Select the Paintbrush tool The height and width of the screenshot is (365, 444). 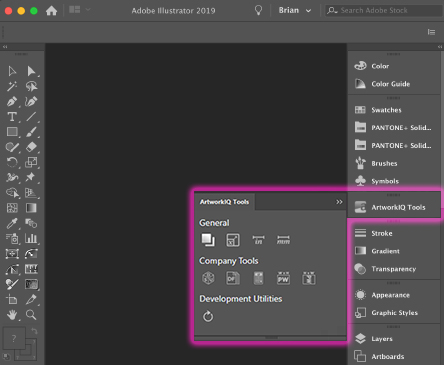(x=31, y=132)
